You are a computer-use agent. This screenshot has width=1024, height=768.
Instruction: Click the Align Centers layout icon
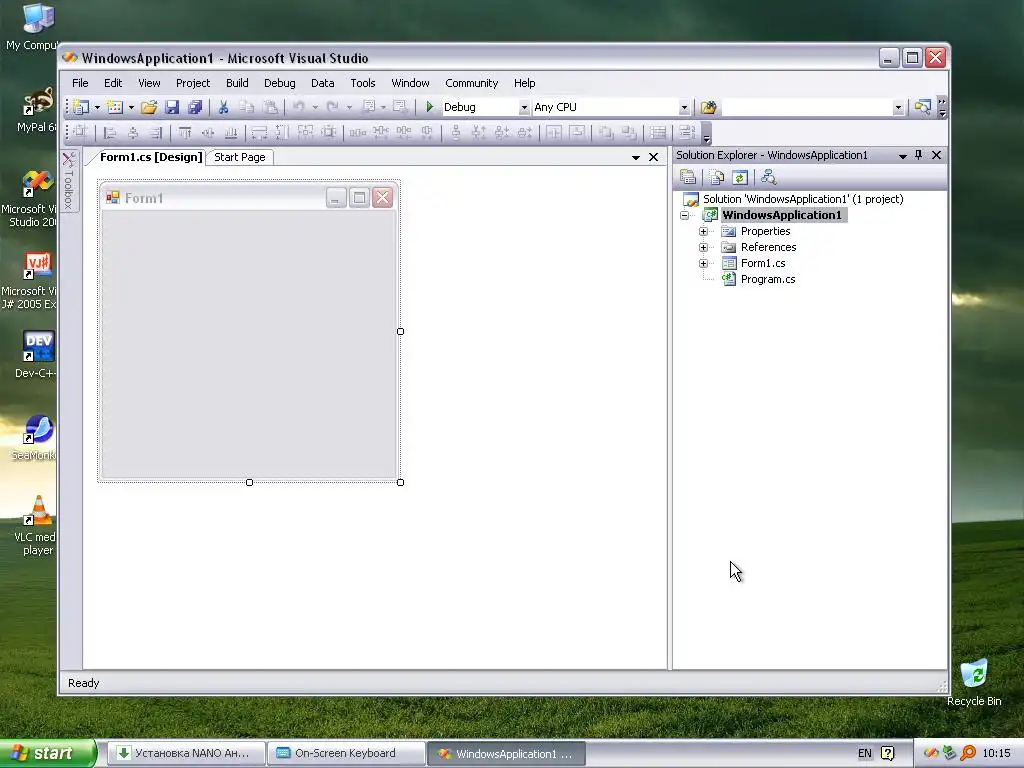point(133,133)
